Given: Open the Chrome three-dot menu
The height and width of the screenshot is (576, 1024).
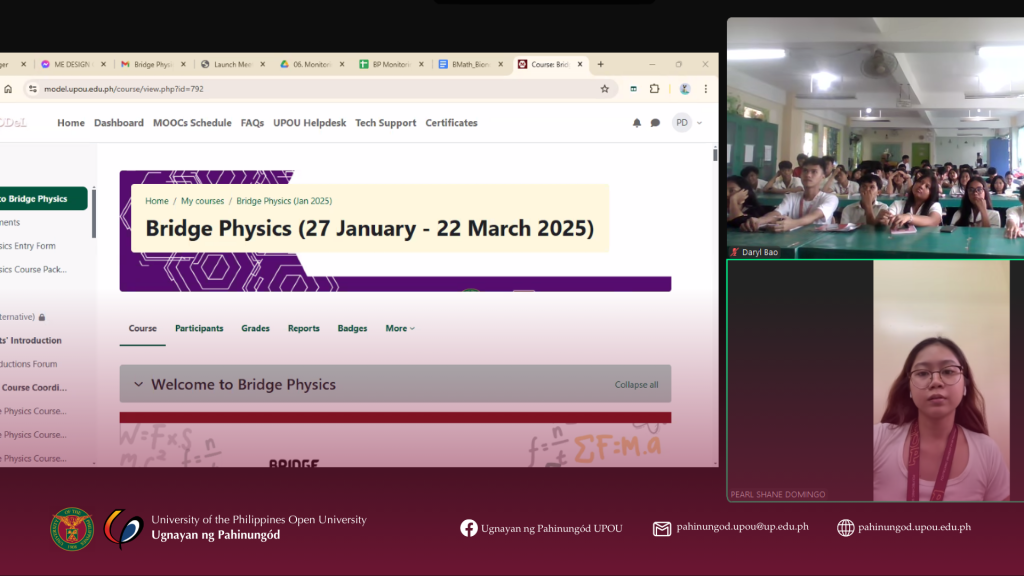Looking at the screenshot, I should point(706,89).
